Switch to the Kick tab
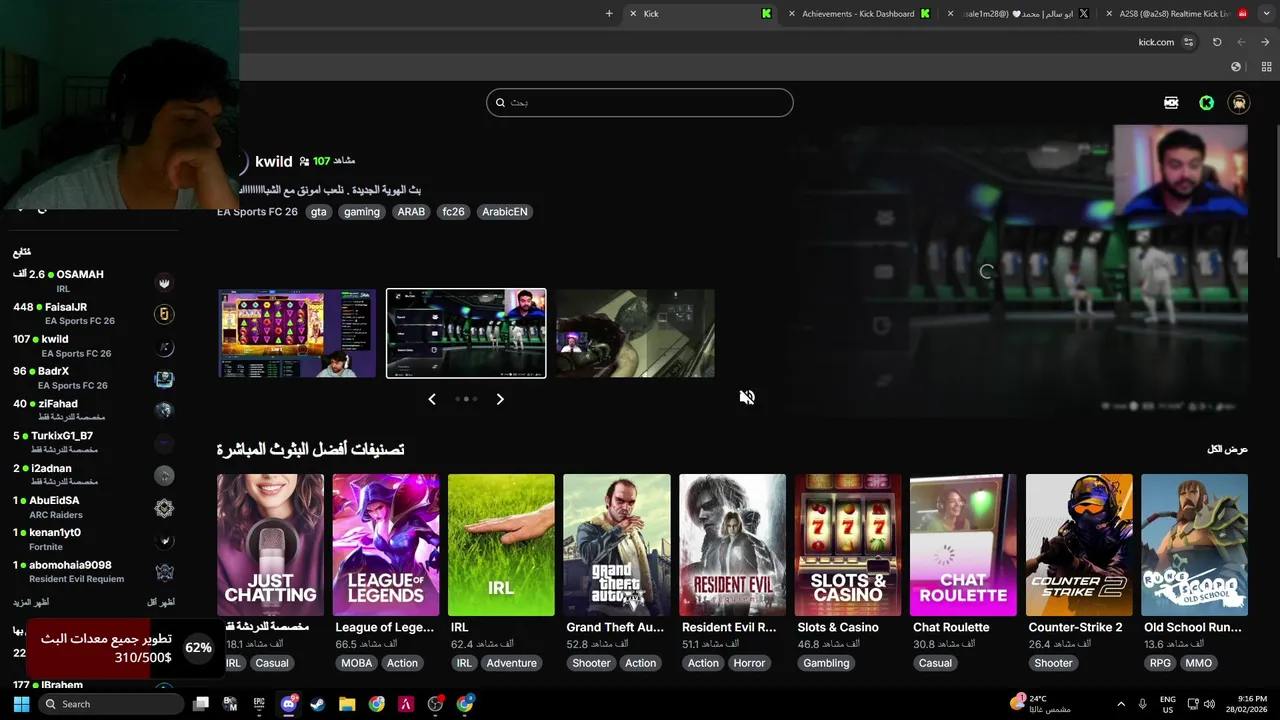The image size is (1280, 720). pyautogui.click(x=700, y=14)
